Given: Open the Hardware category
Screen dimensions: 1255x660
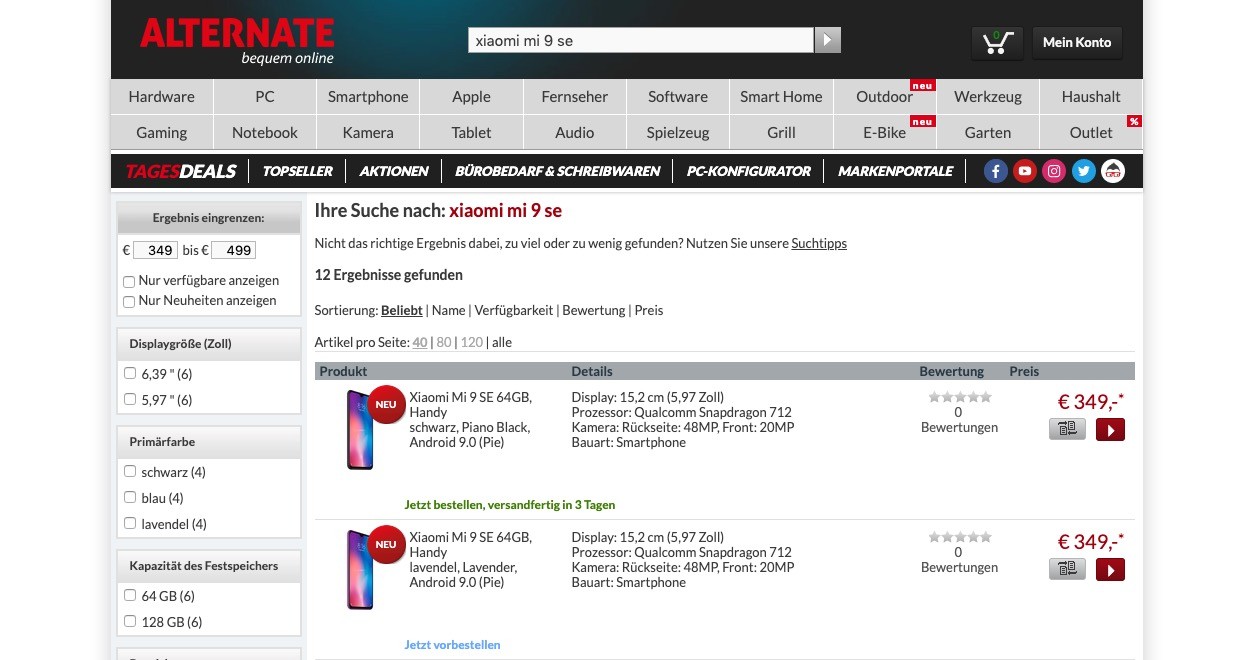Looking at the screenshot, I should click(x=162, y=97).
